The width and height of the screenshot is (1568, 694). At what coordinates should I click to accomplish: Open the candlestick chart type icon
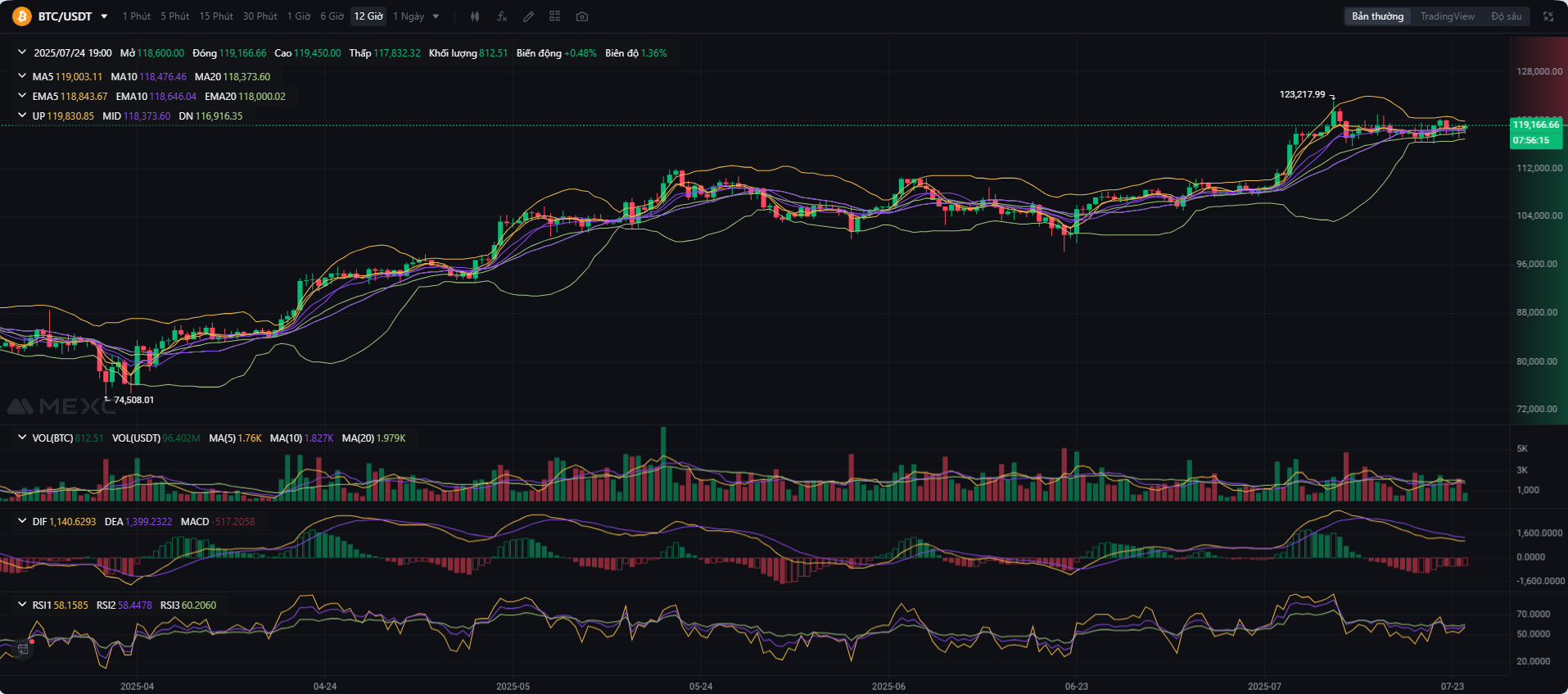pos(475,16)
